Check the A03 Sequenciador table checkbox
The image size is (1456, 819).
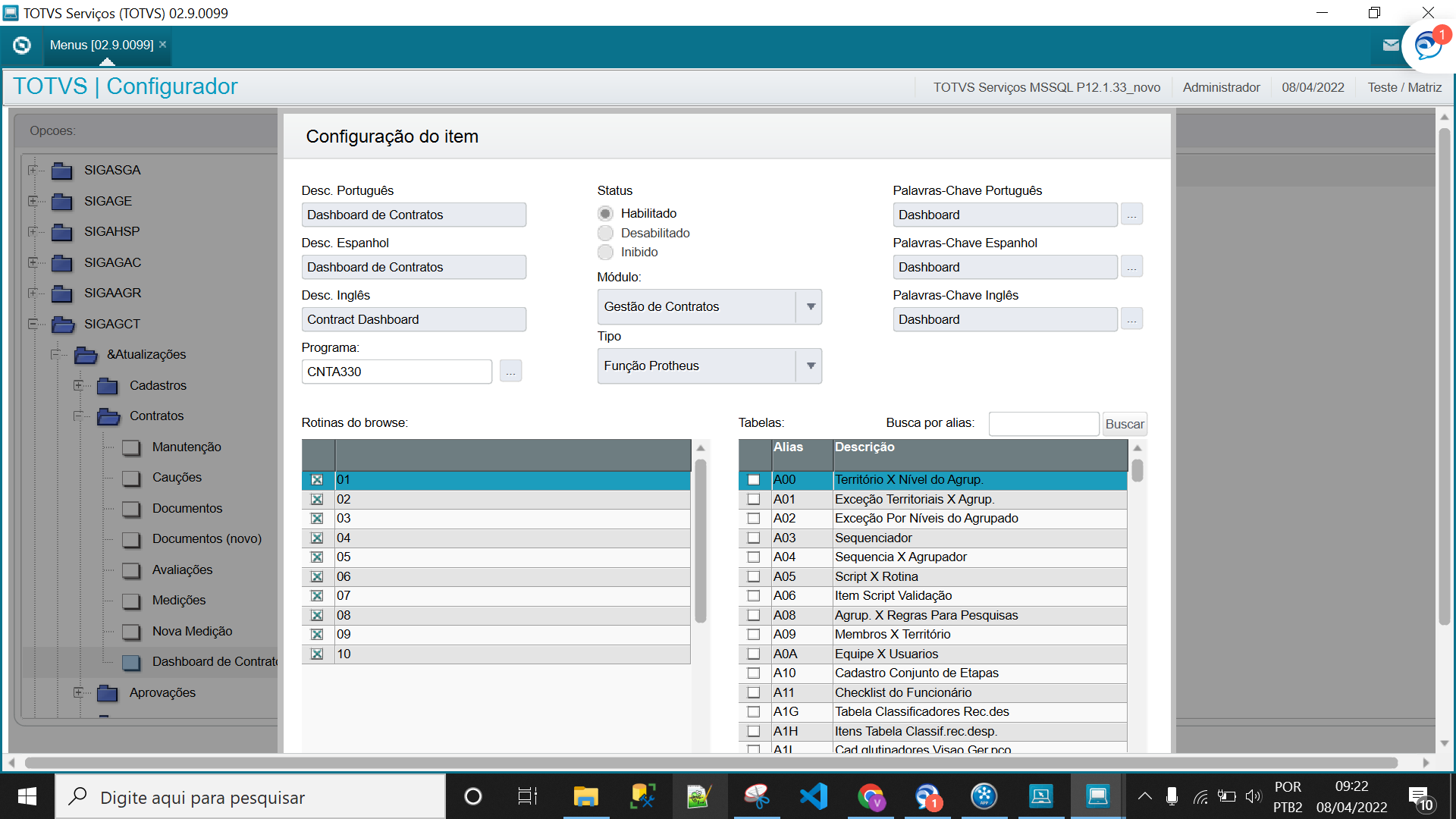pyautogui.click(x=754, y=538)
